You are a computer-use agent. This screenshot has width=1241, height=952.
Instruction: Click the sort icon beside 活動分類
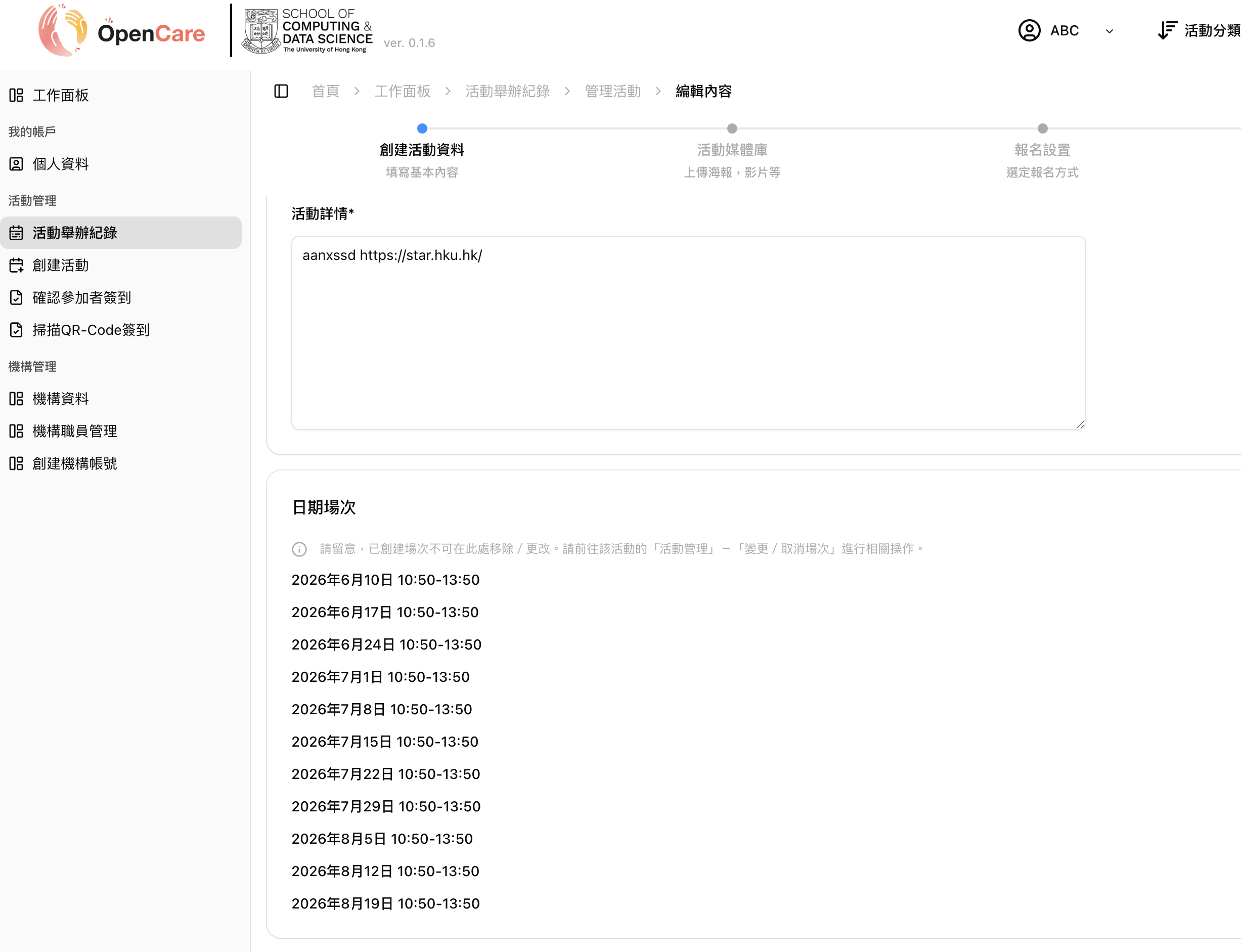coord(1167,30)
